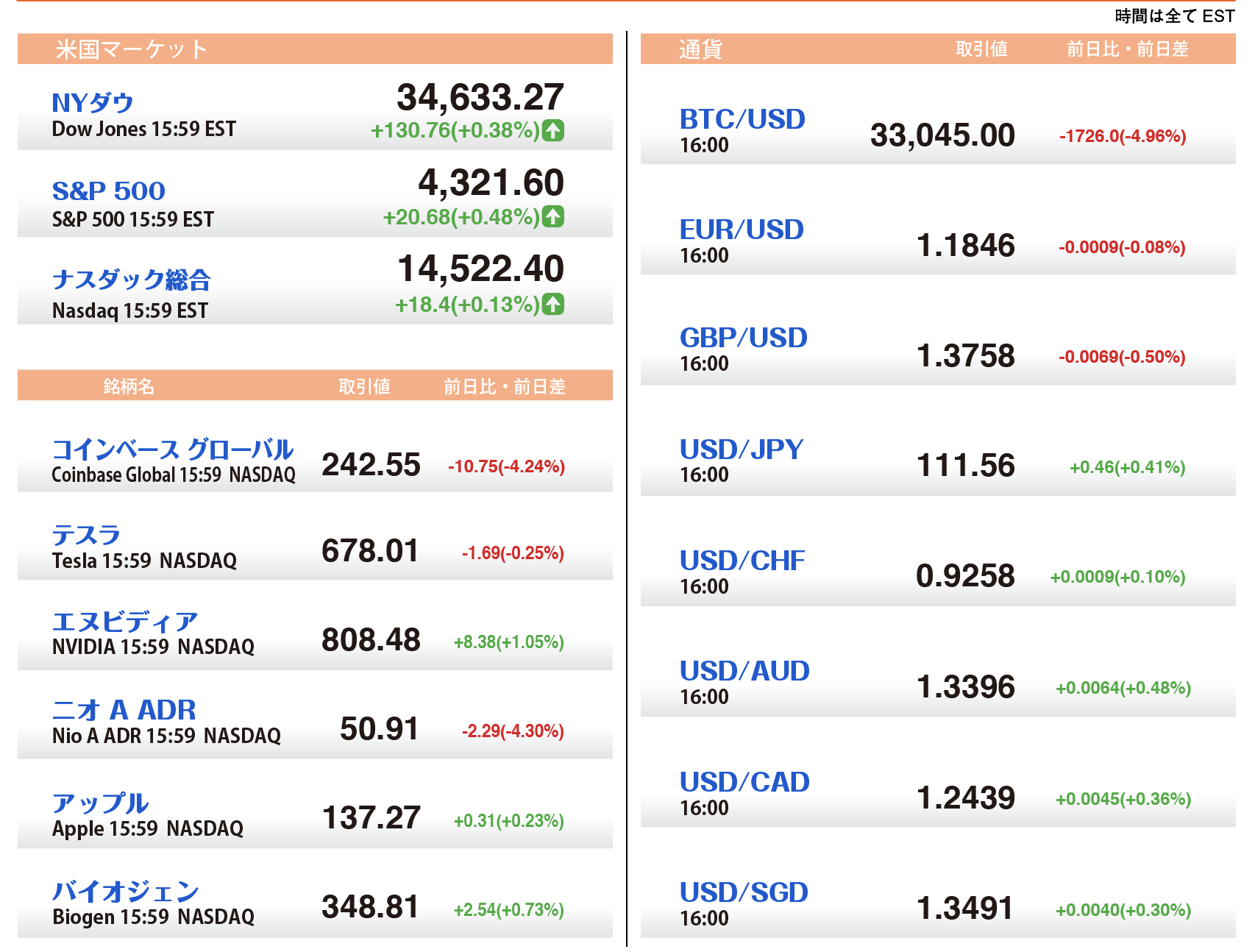Select the EUR/USD currency pair
This screenshot has width=1255, height=952.
[x=742, y=230]
